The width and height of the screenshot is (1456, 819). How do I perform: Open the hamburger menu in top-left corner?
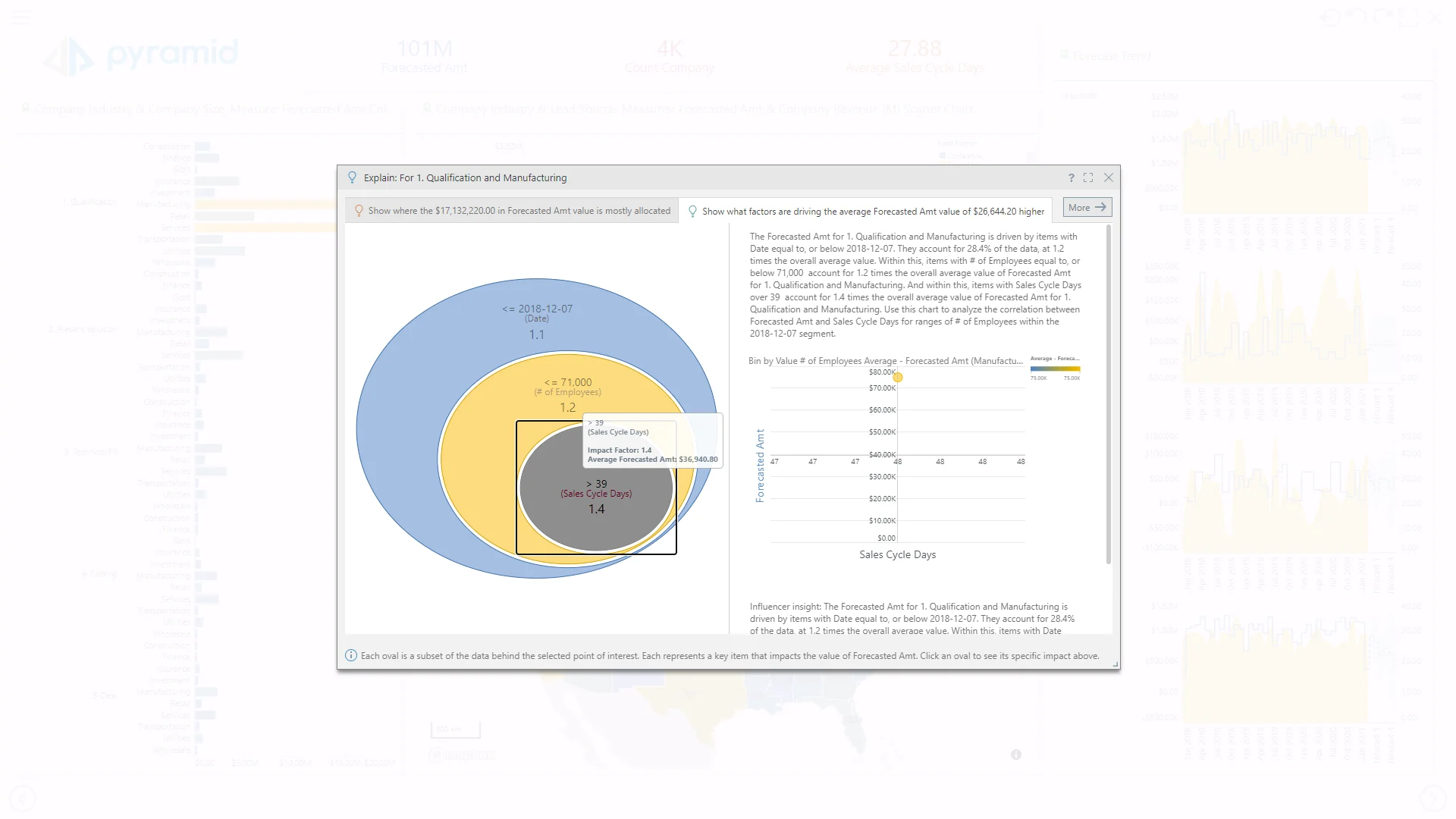click(x=21, y=17)
